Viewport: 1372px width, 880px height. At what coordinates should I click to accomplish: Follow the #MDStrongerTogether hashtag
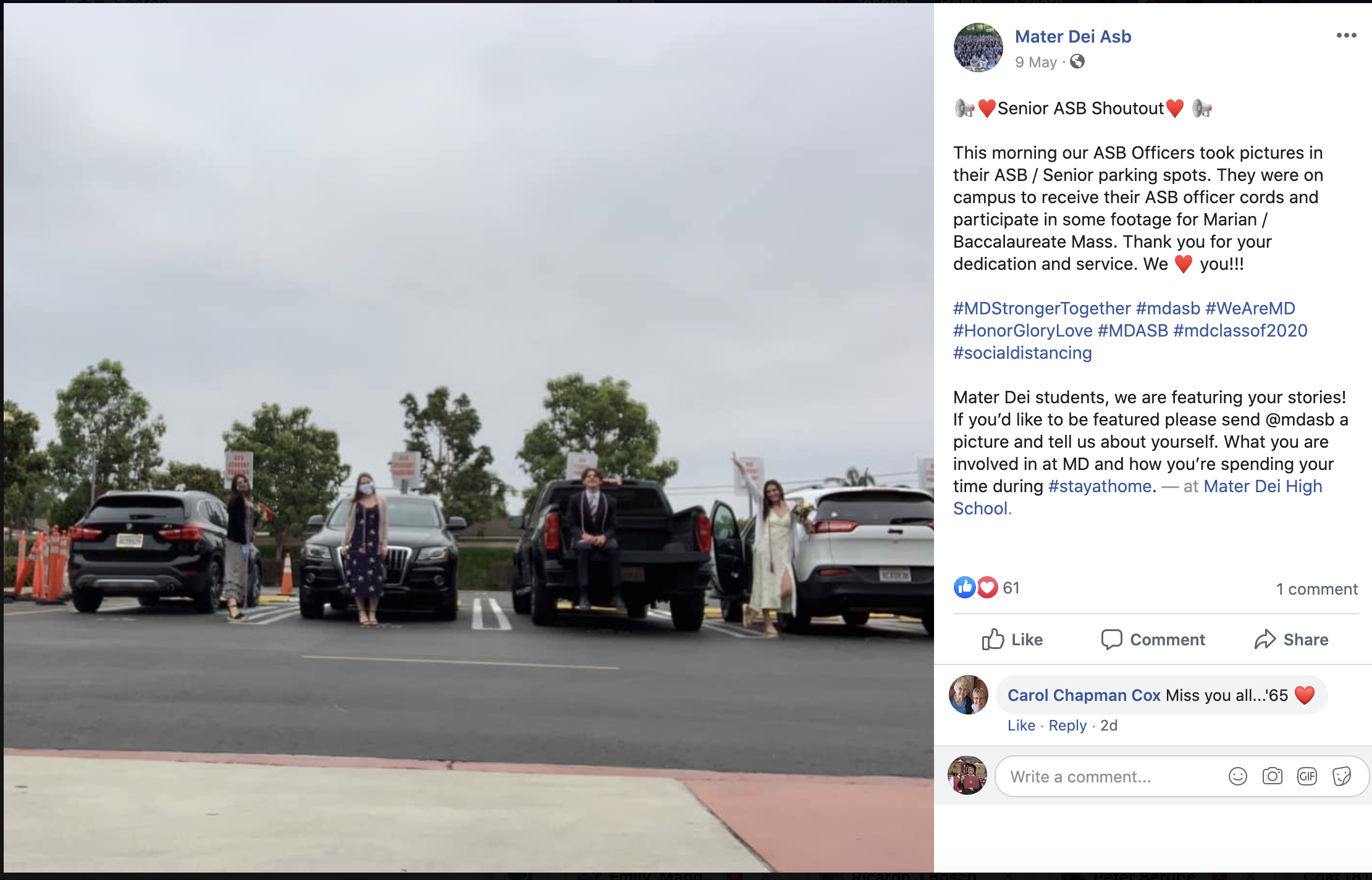click(x=1042, y=308)
